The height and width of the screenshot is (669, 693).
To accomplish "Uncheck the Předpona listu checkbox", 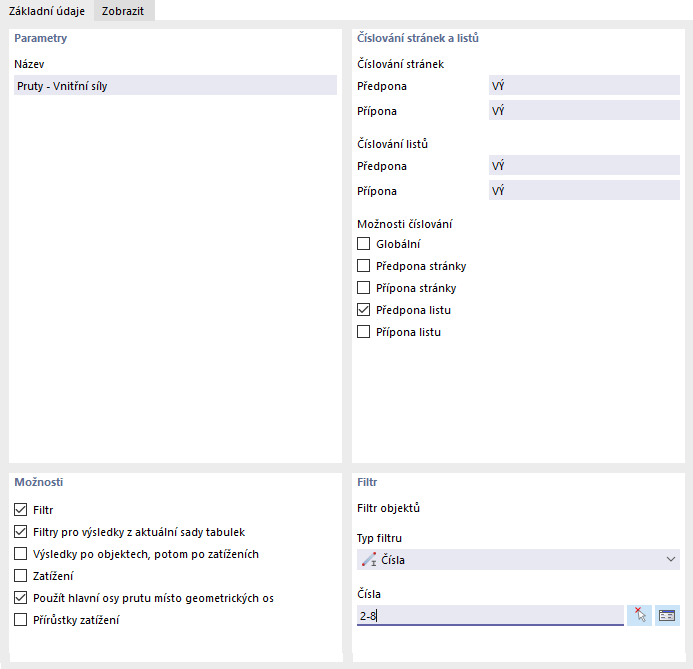I will pyautogui.click(x=364, y=310).
